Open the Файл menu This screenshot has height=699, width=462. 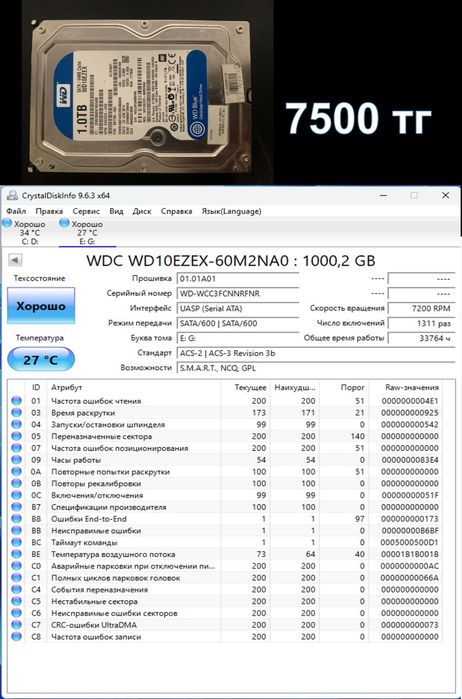tap(16, 211)
